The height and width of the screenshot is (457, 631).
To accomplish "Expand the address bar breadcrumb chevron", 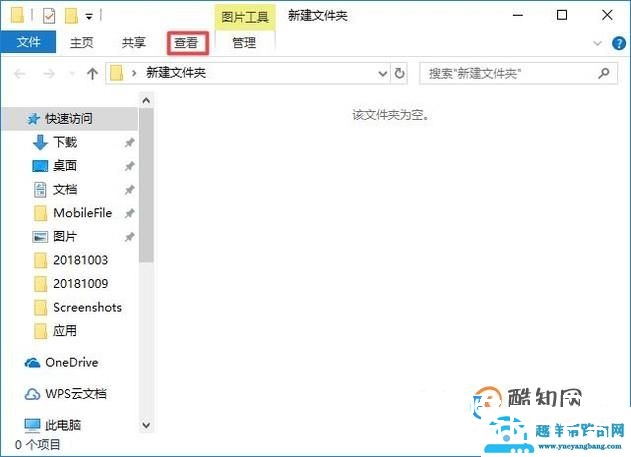I will click(134, 73).
